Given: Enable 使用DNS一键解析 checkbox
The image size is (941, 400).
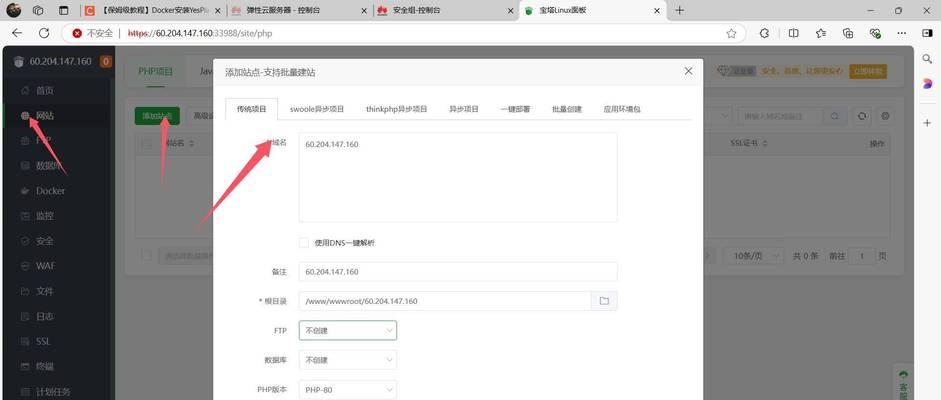Looking at the screenshot, I should tap(304, 243).
